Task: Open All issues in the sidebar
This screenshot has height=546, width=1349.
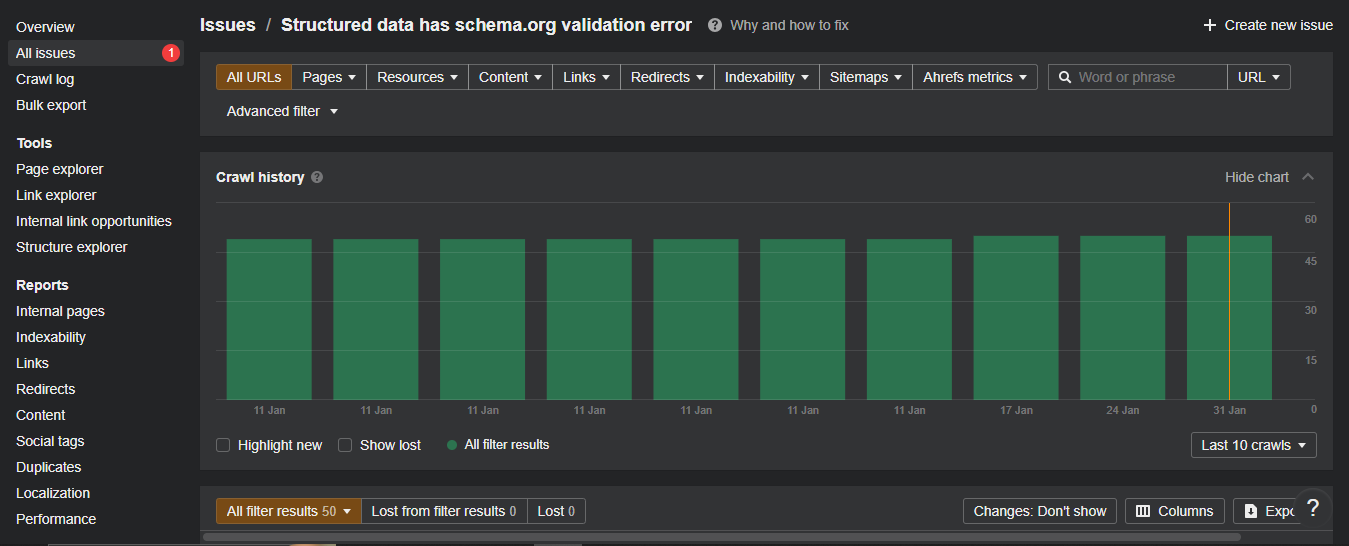Action: click(96, 53)
